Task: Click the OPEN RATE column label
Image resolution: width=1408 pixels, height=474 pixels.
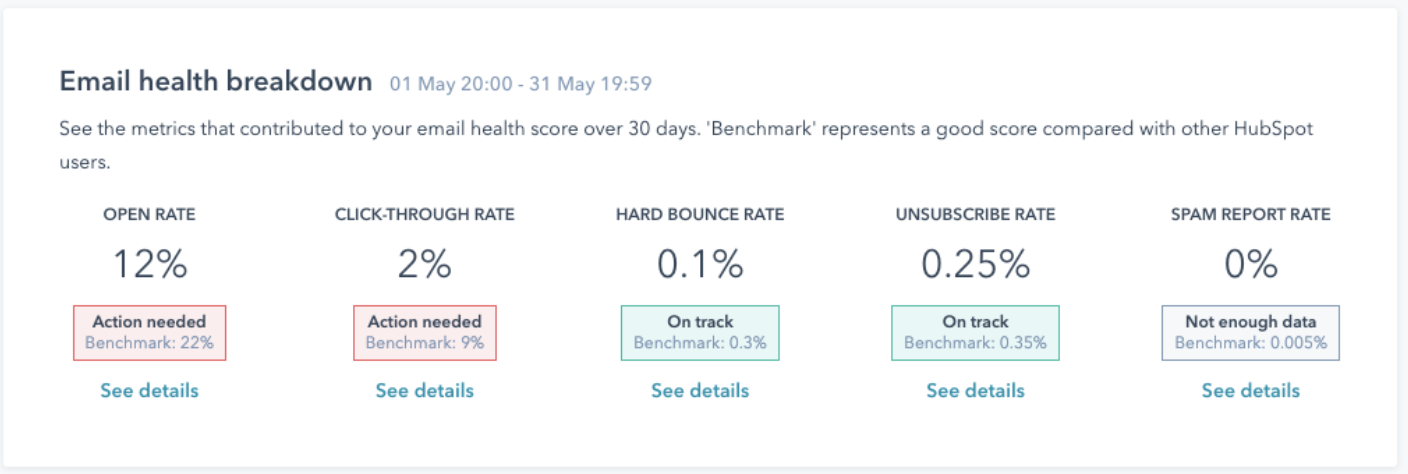Action: [149, 215]
